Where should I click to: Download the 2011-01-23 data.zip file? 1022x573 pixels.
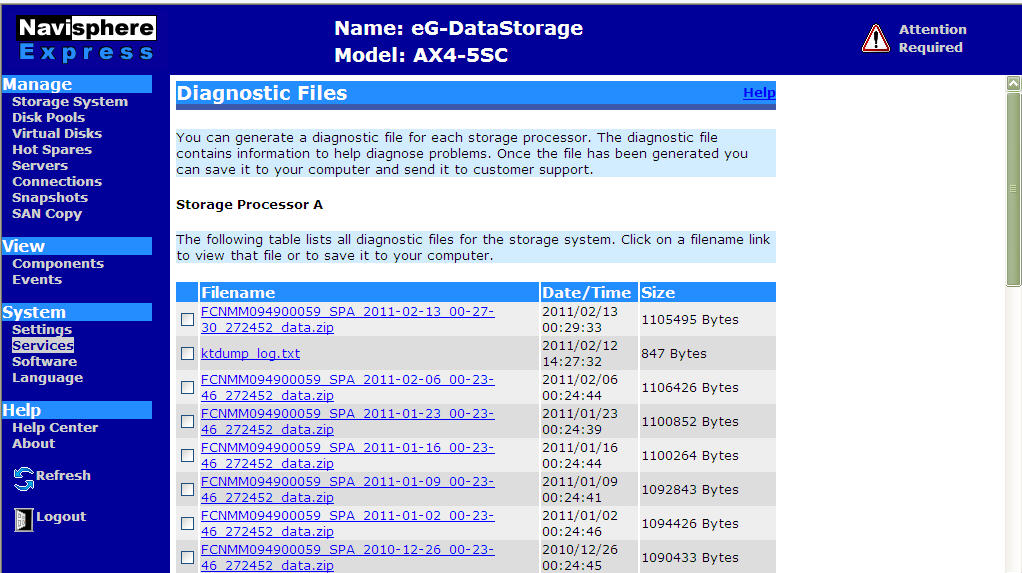[x=347, y=421]
